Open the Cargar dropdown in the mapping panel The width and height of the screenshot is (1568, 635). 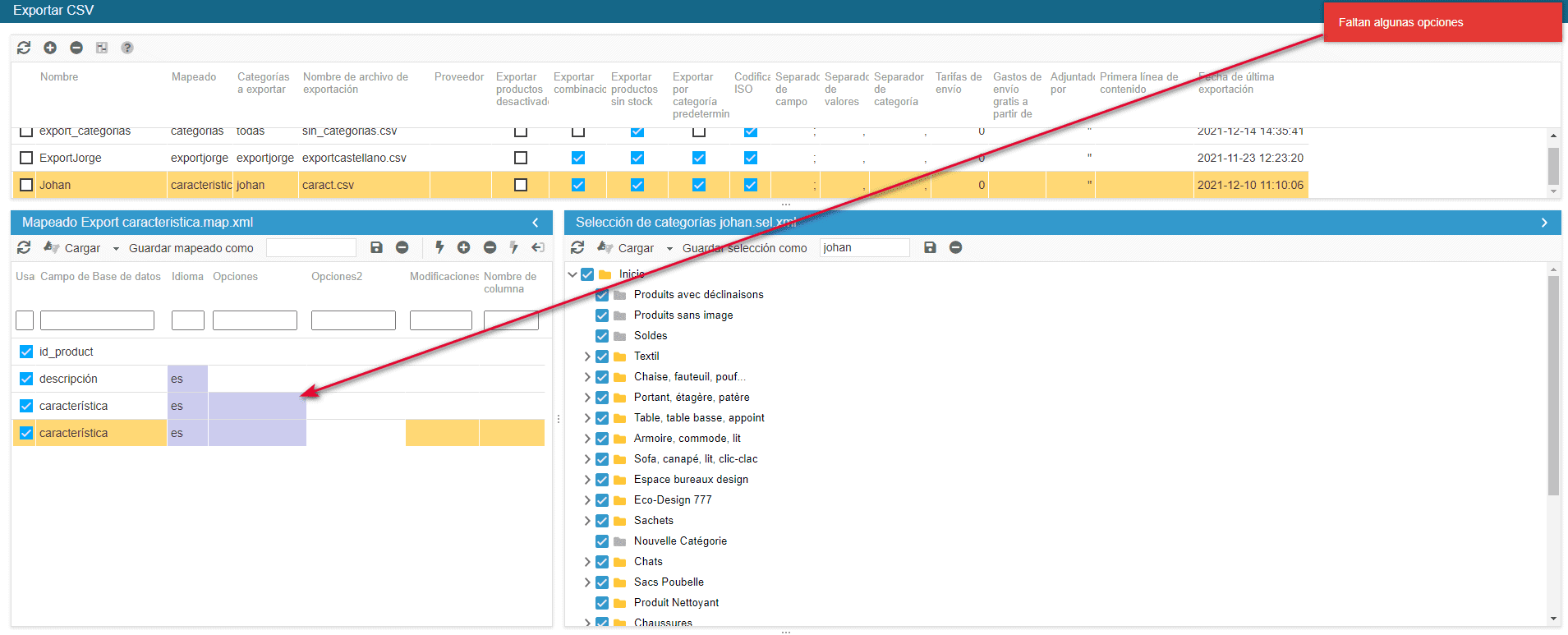[x=116, y=248]
